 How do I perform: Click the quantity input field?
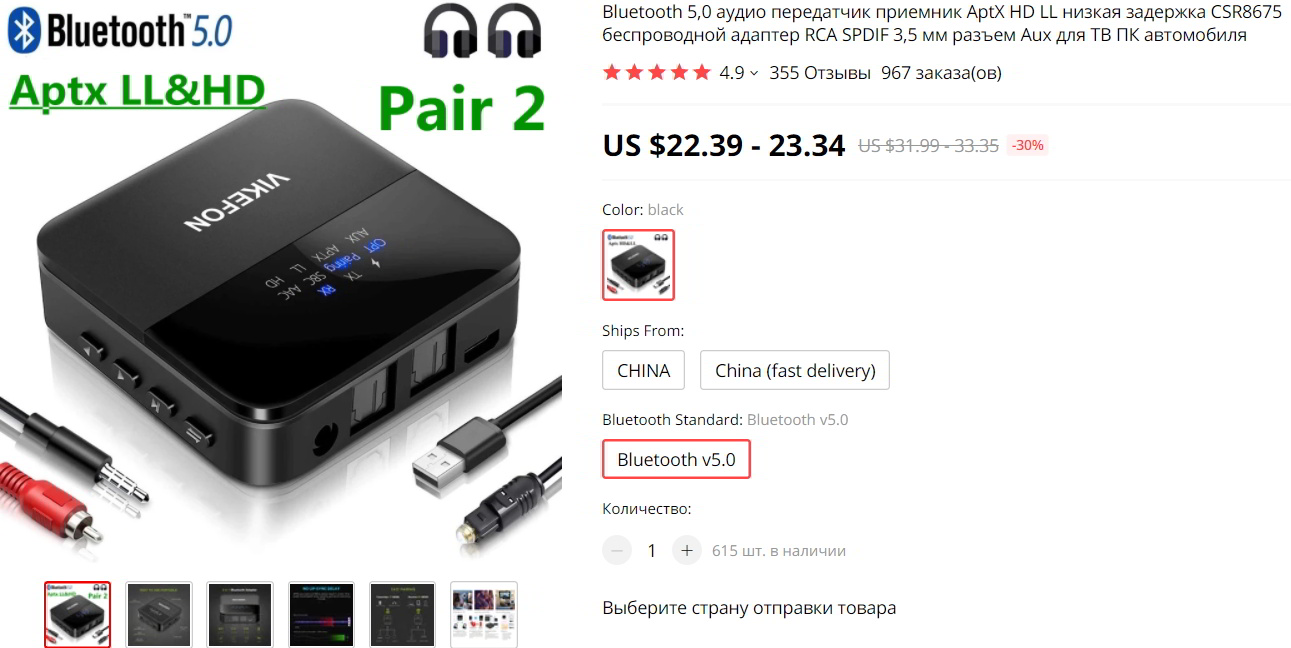point(652,550)
